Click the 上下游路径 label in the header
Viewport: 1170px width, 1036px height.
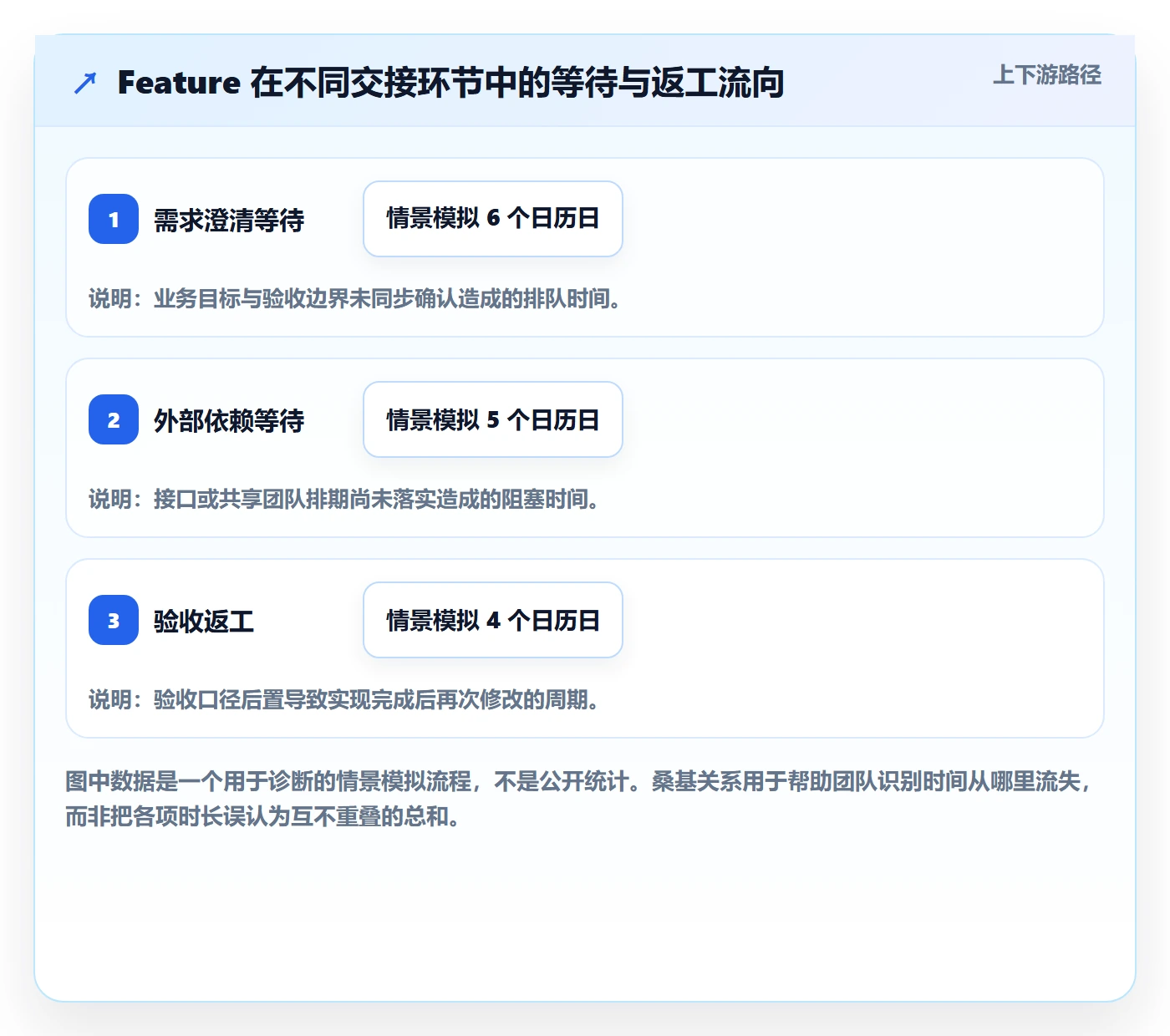click(1047, 75)
